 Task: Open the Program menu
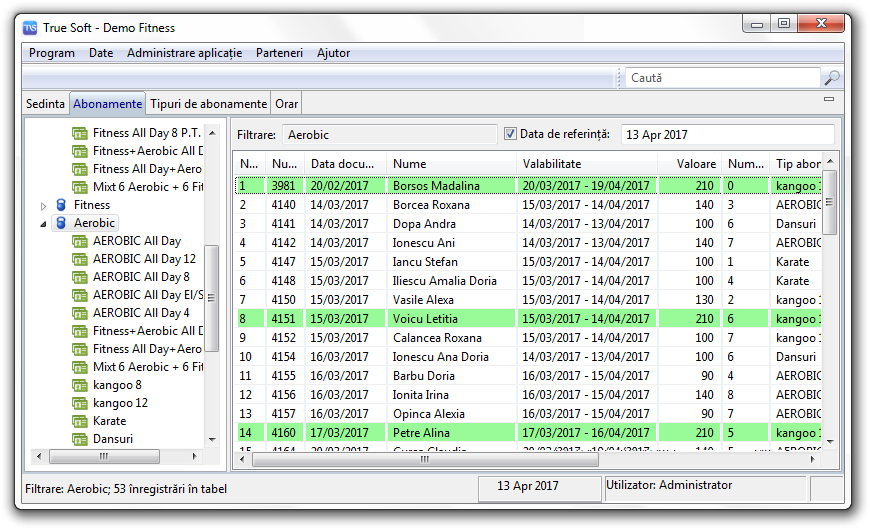(52, 53)
